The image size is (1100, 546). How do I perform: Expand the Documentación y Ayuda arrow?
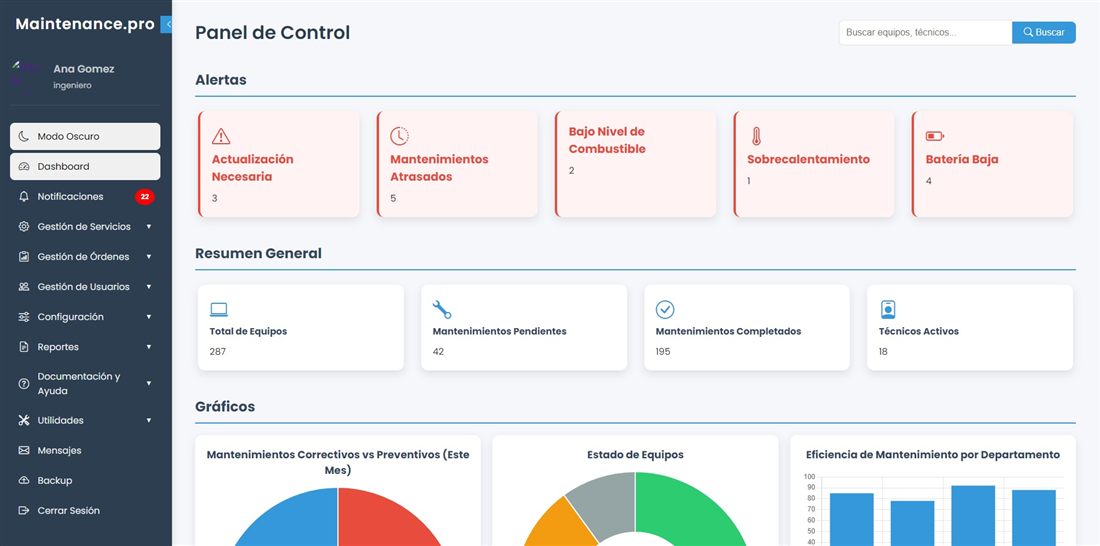(149, 383)
